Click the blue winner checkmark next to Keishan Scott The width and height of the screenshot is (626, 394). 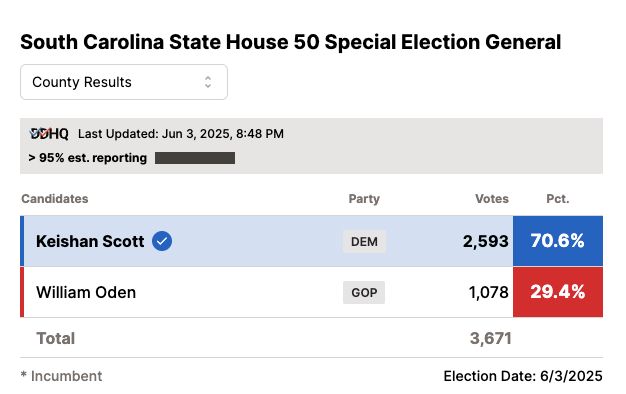(162, 241)
